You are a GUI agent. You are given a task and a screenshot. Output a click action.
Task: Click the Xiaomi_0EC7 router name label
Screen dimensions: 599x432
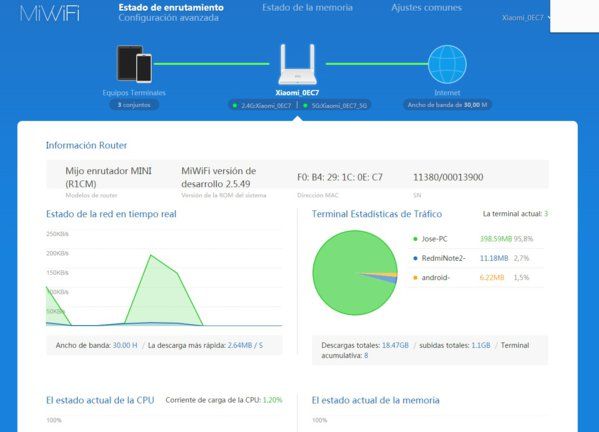point(297,92)
